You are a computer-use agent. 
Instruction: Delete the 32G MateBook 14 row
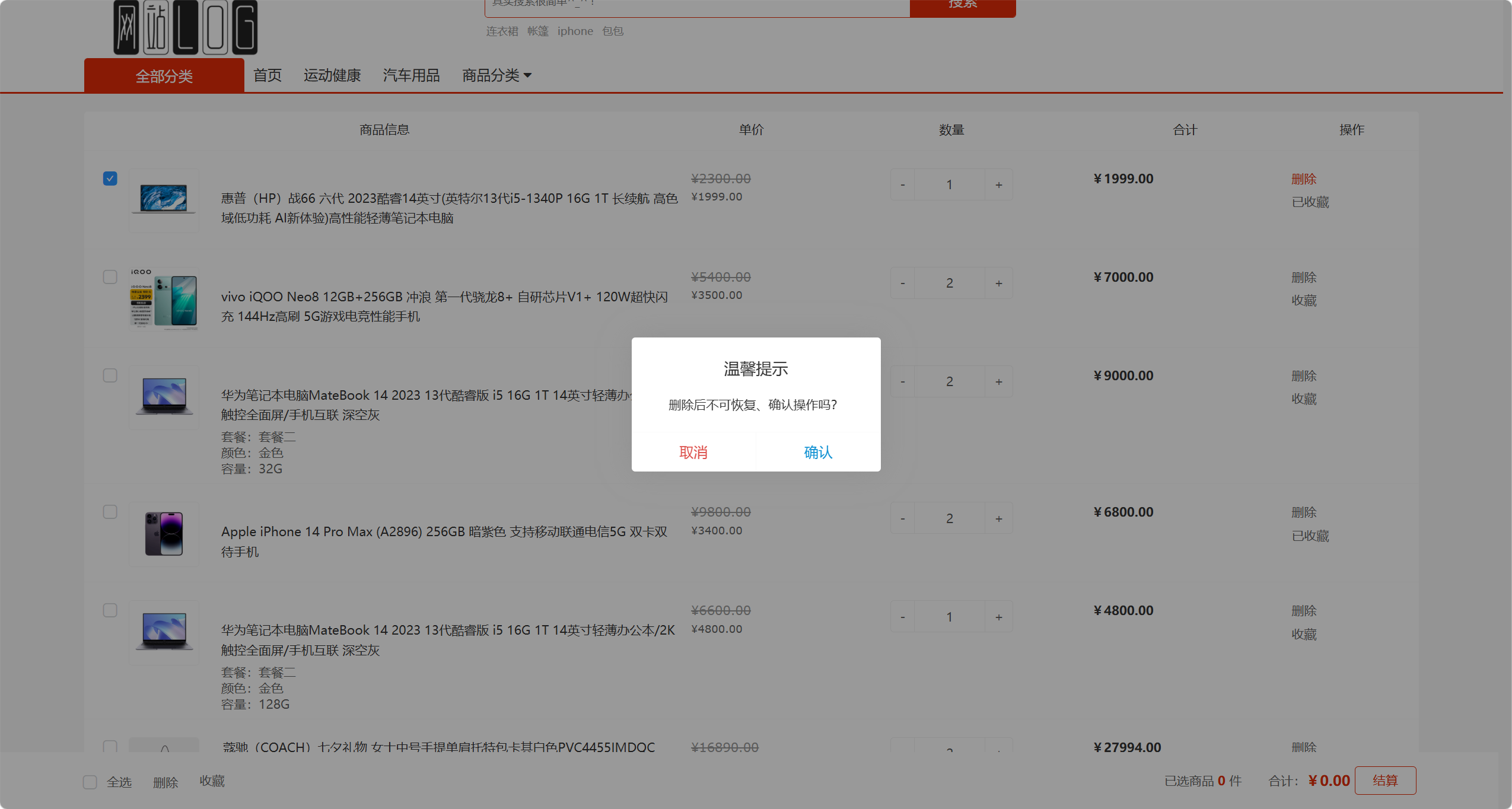[x=1304, y=376]
